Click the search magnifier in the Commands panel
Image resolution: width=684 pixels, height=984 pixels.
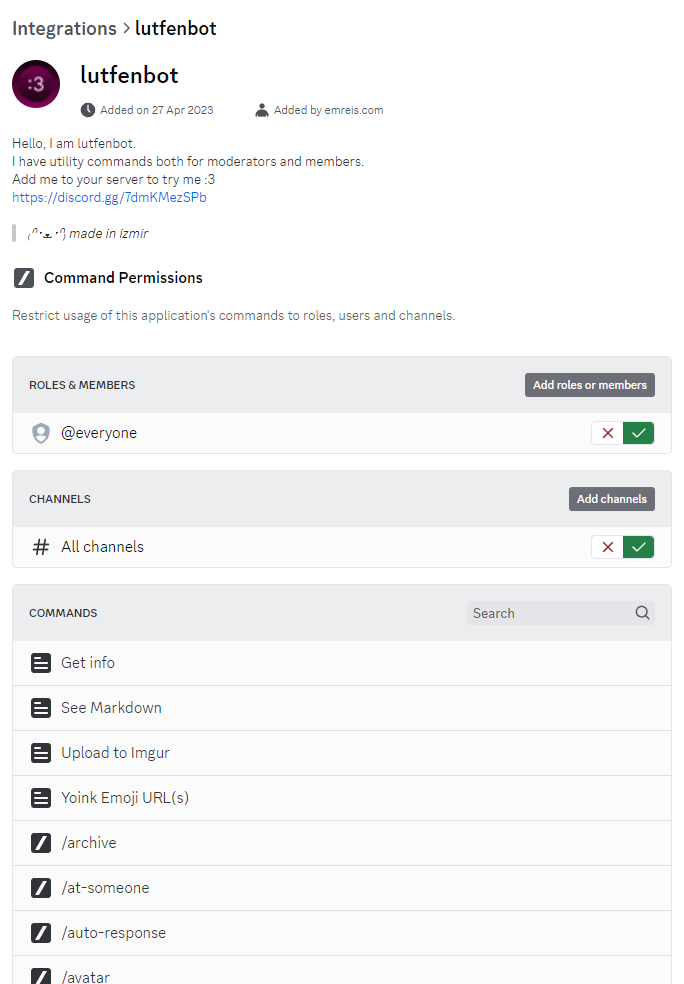[642, 612]
